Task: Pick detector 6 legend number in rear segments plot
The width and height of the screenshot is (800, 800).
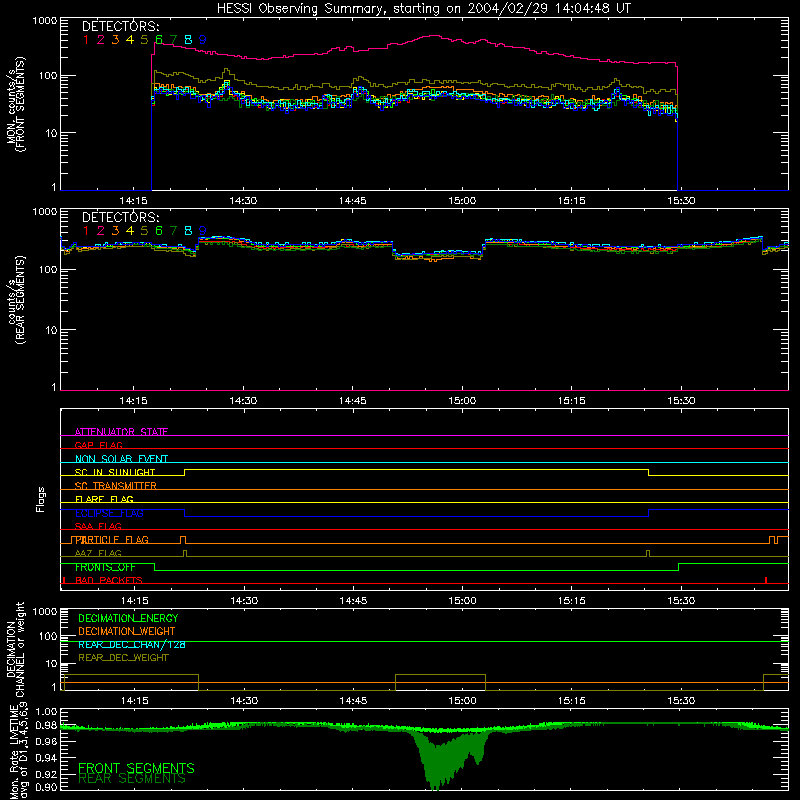Action: click(x=159, y=231)
